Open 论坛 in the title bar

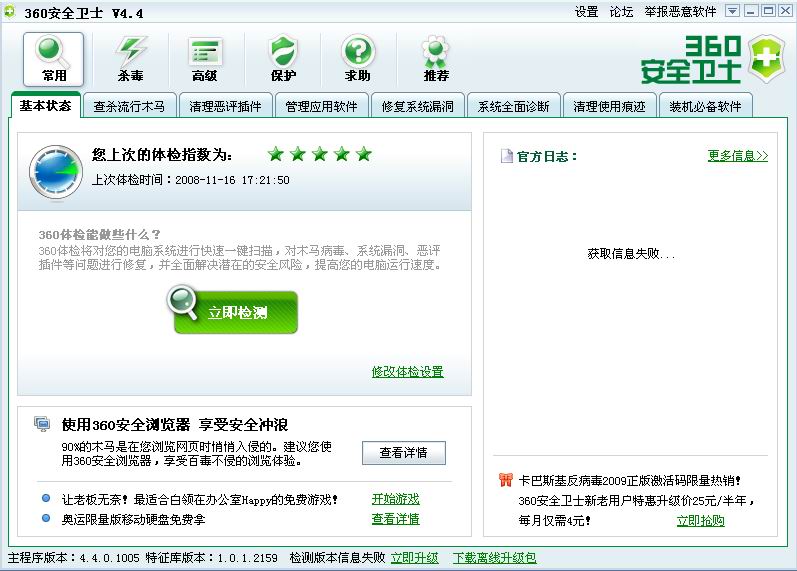pyautogui.click(x=621, y=12)
